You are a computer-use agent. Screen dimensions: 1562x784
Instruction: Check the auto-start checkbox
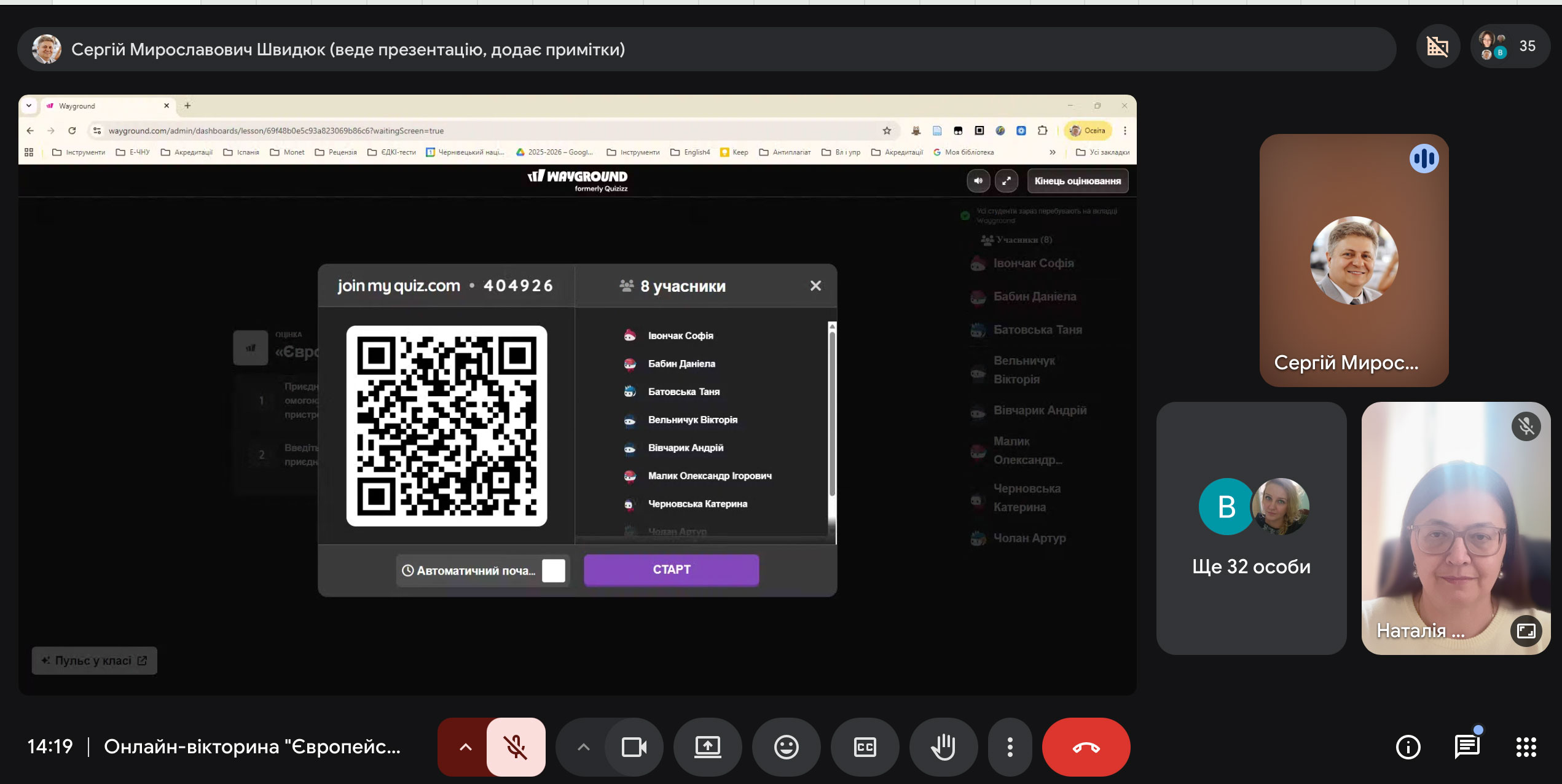point(553,571)
